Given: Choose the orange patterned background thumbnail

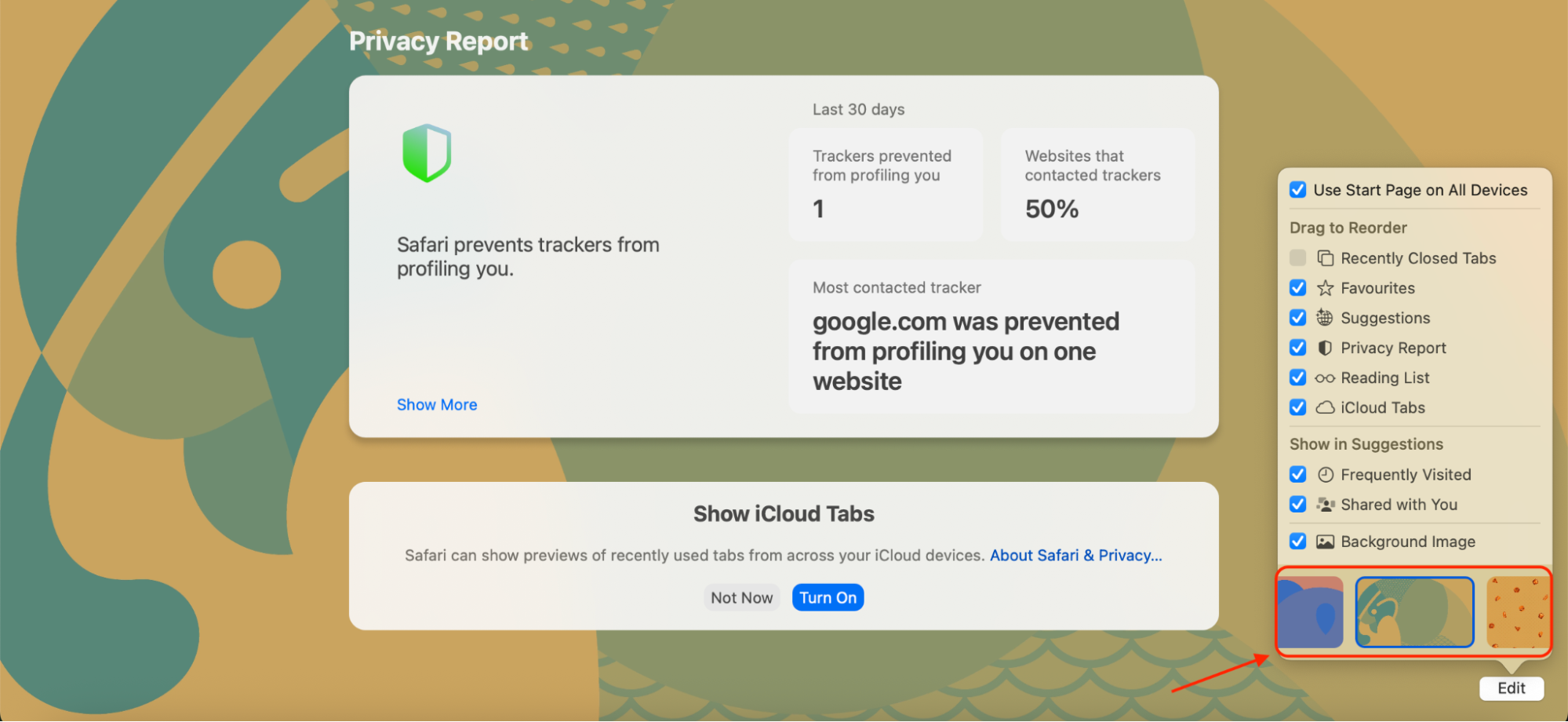Looking at the screenshot, I should 1517,612.
